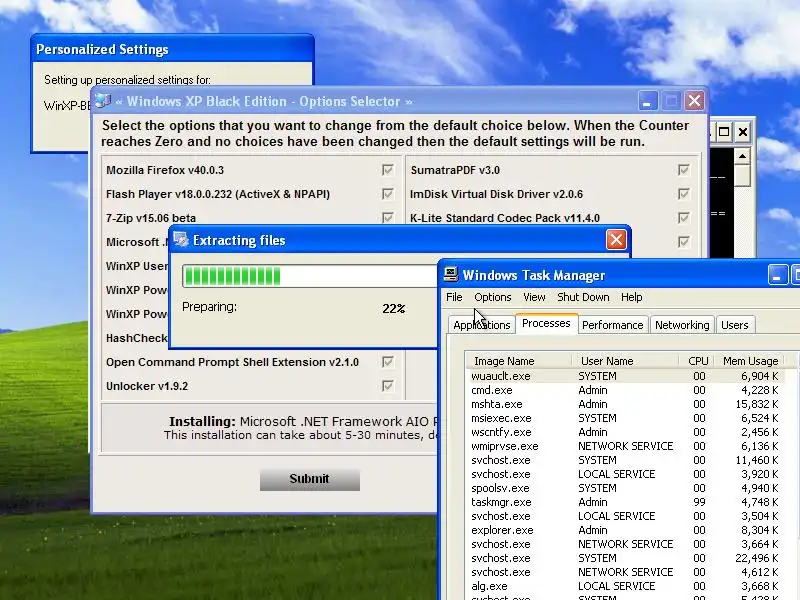Open the Shut Down menu in Task Manager
This screenshot has width=800, height=600.
583,297
